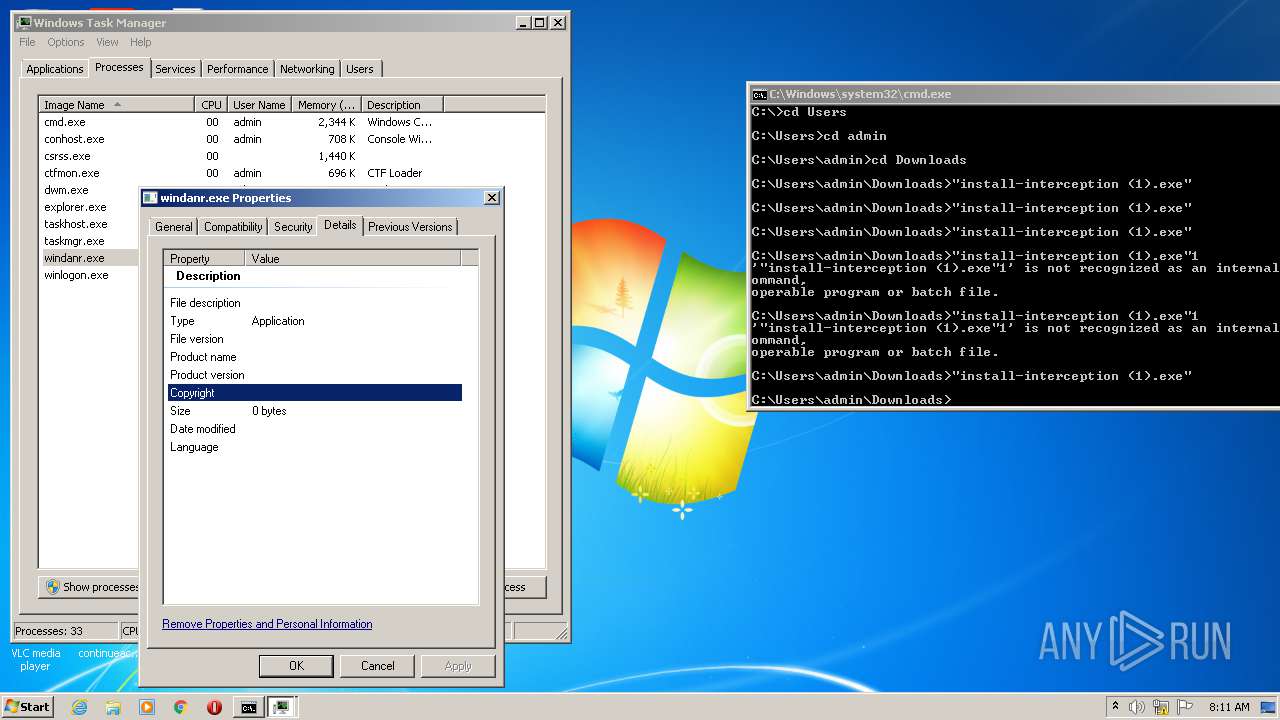Switch to the Applications tab
1280x720 pixels.
[54, 69]
